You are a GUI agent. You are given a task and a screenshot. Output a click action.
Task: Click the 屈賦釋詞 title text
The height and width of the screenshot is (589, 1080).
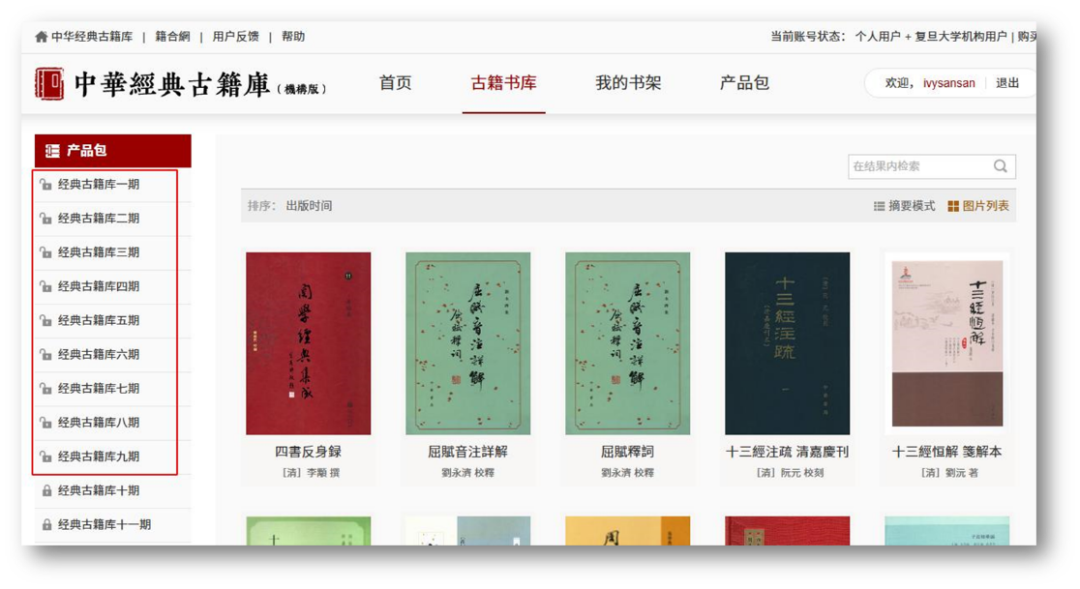tap(627, 452)
